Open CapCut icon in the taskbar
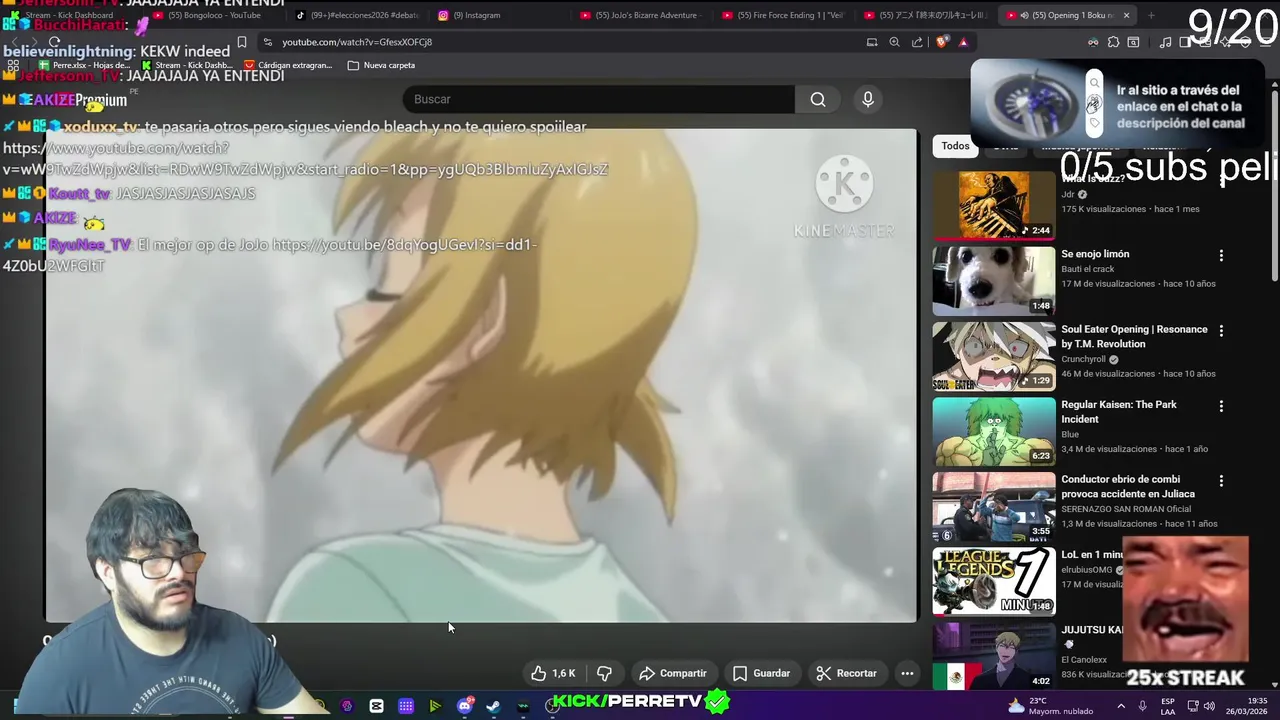 [x=376, y=706]
